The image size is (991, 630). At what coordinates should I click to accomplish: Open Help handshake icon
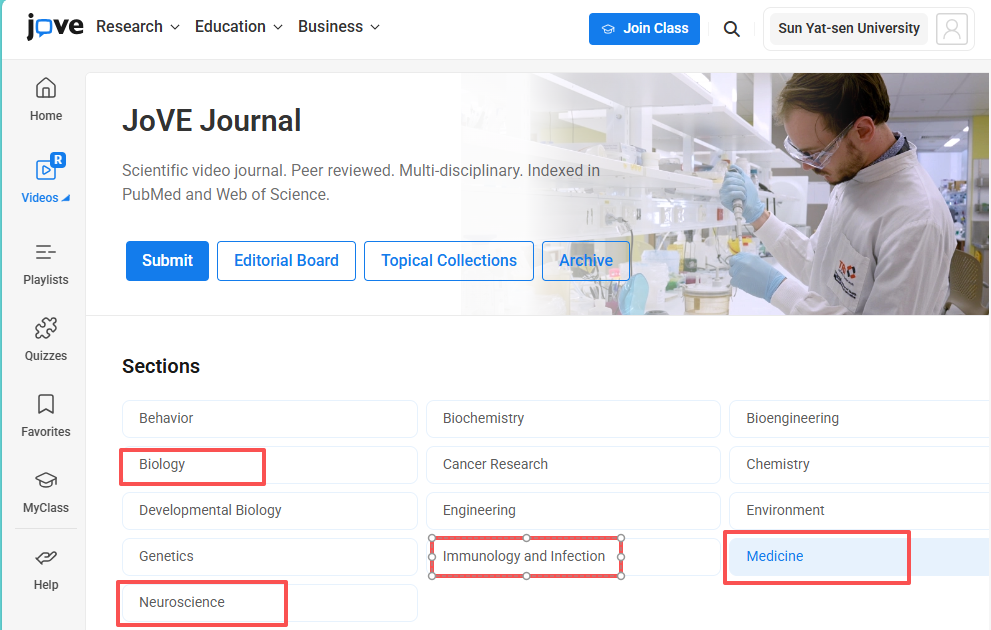click(x=46, y=567)
